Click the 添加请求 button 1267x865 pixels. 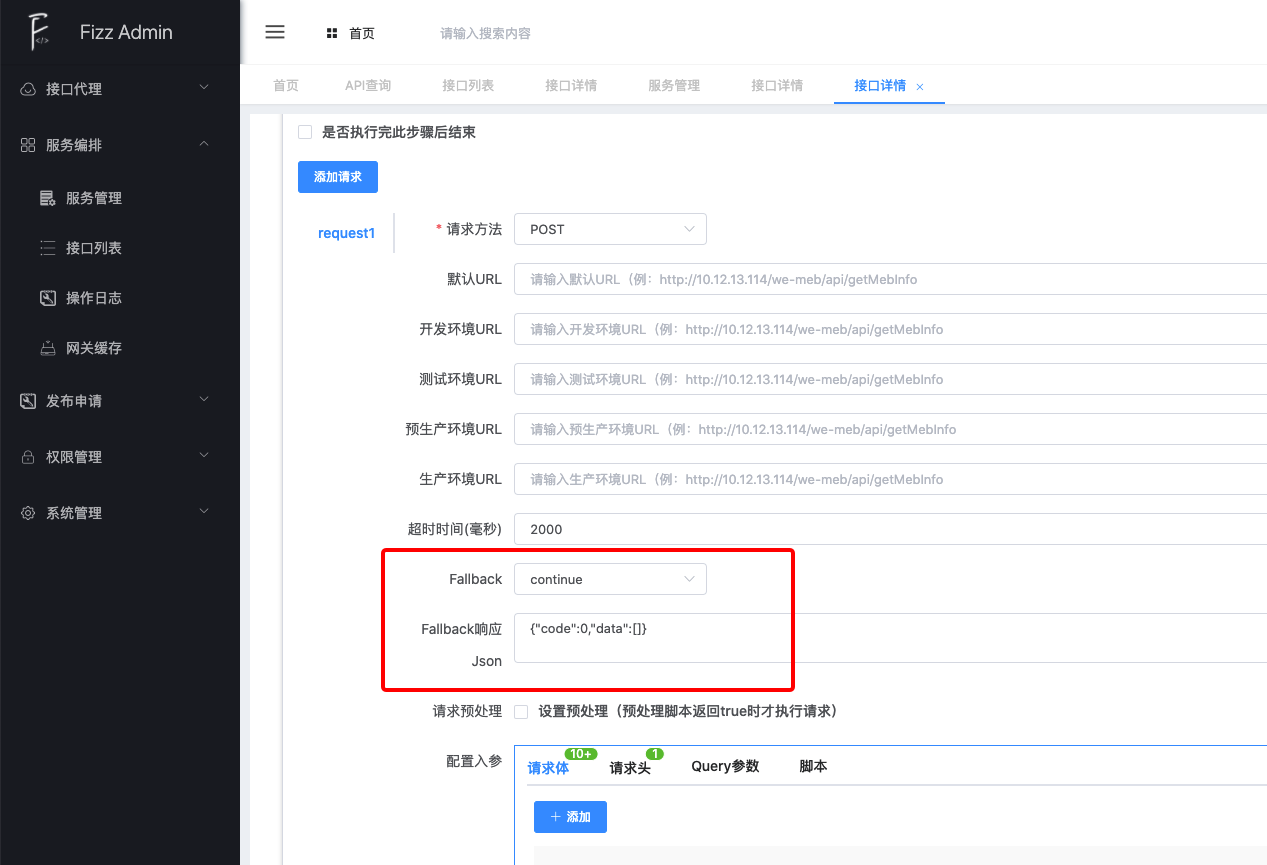click(x=338, y=177)
